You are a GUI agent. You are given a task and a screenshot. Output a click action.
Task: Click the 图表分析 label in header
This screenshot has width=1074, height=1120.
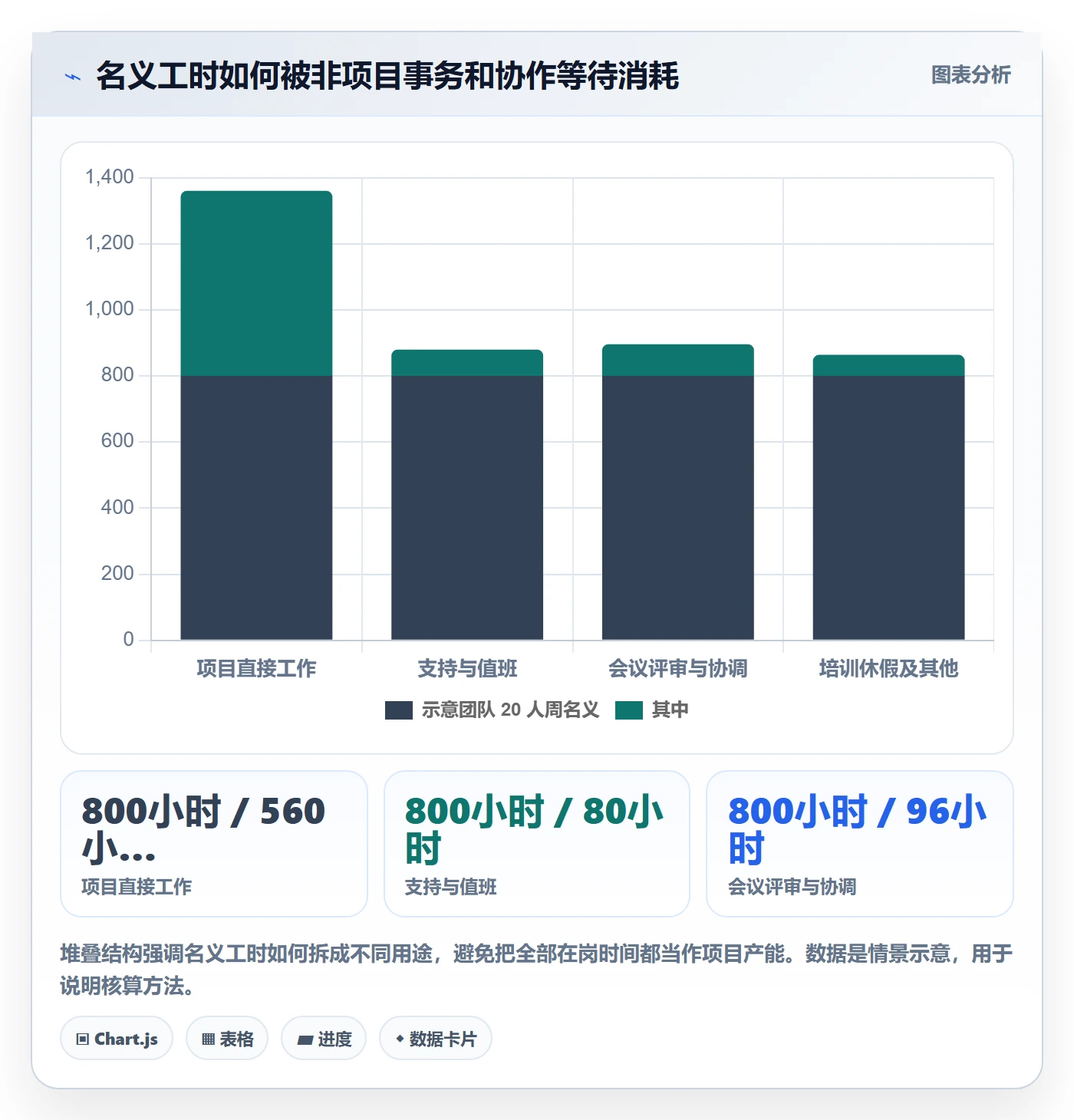coord(970,75)
